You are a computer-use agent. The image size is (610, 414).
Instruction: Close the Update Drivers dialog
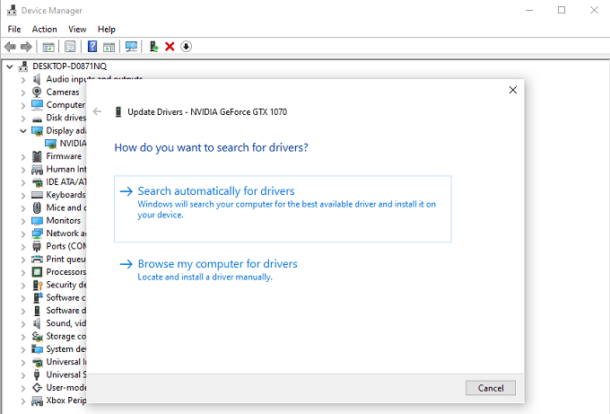(513, 90)
